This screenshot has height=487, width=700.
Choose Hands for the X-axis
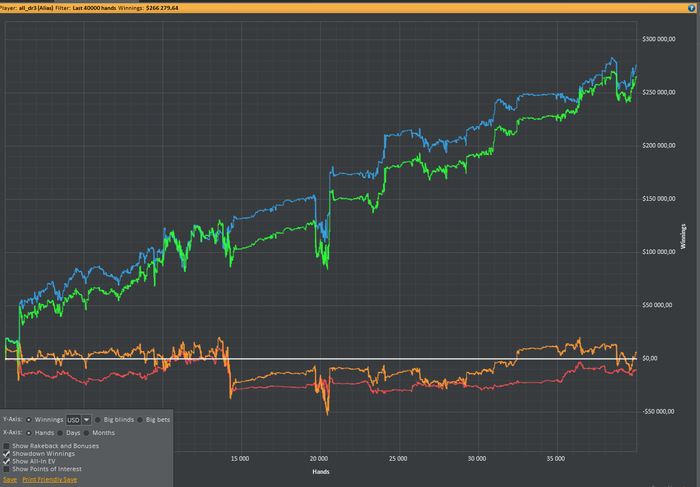pyautogui.click(x=29, y=433)
